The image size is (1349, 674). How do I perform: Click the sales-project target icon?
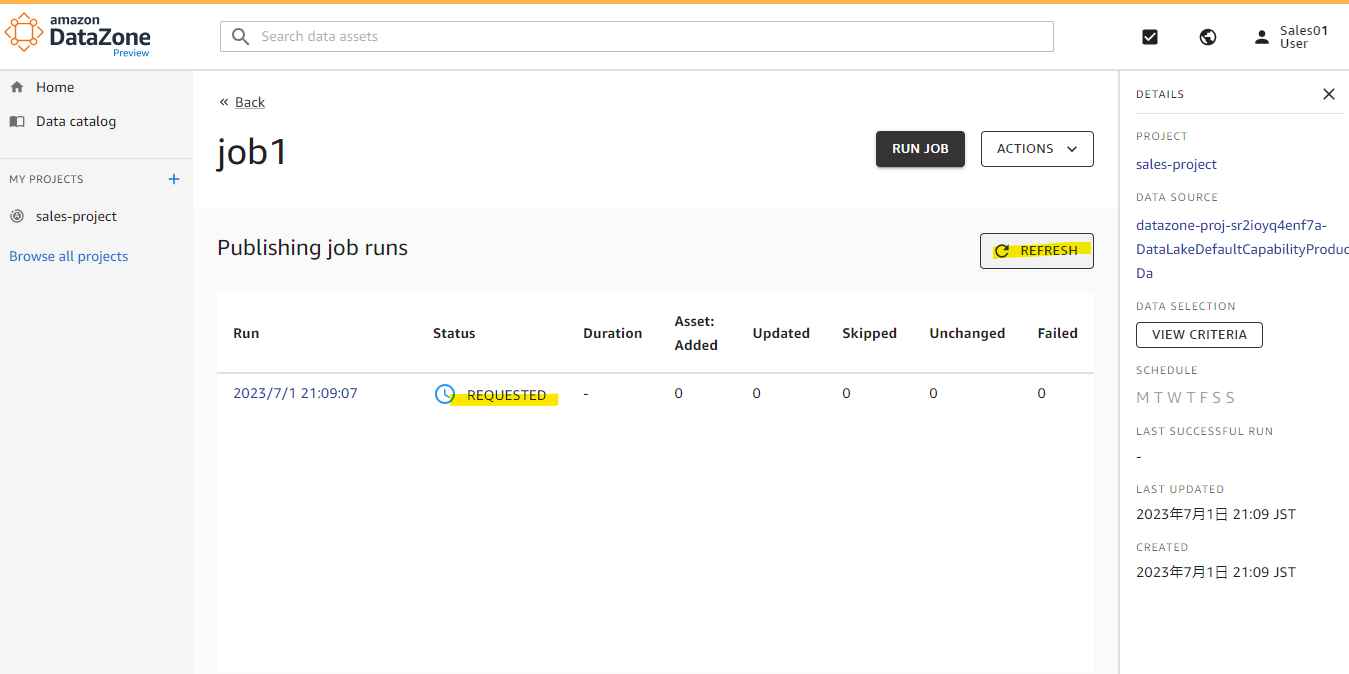coord(17,216)
